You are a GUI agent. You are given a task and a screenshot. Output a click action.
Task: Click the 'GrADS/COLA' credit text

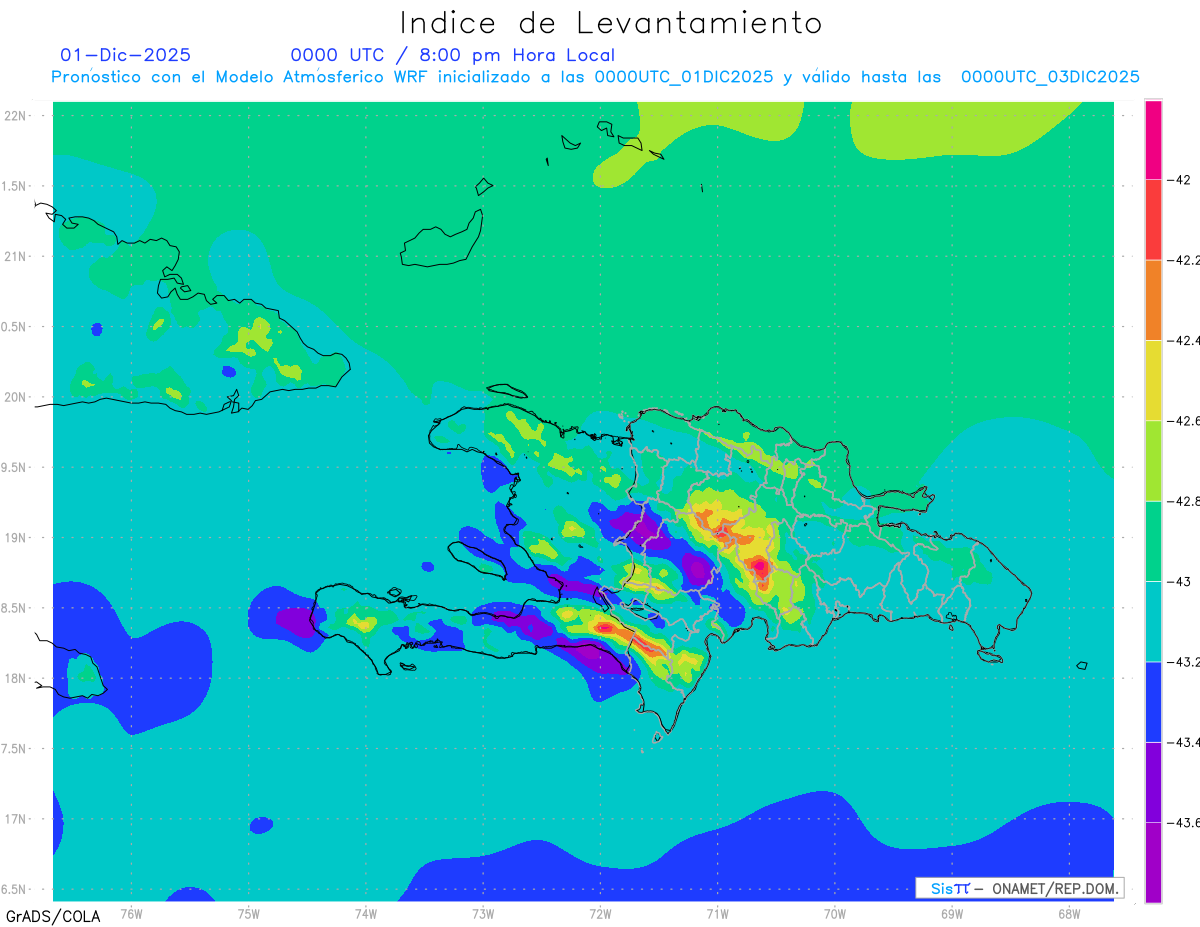point(53,916)
